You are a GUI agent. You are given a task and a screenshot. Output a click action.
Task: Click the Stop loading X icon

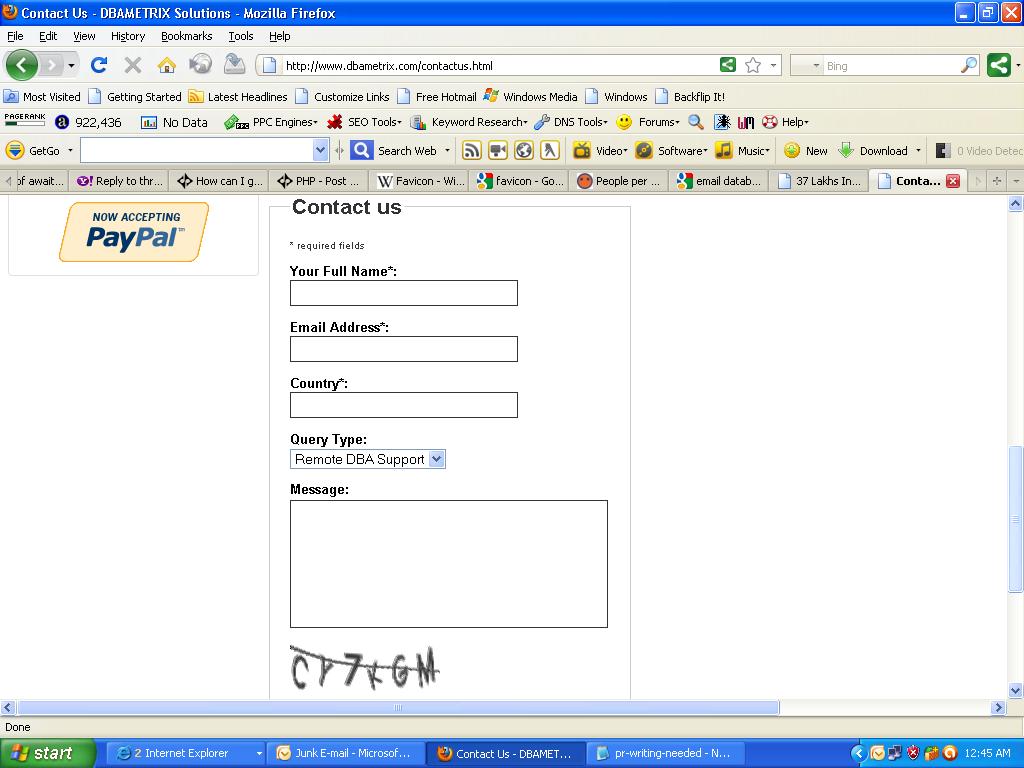point(133,65)
